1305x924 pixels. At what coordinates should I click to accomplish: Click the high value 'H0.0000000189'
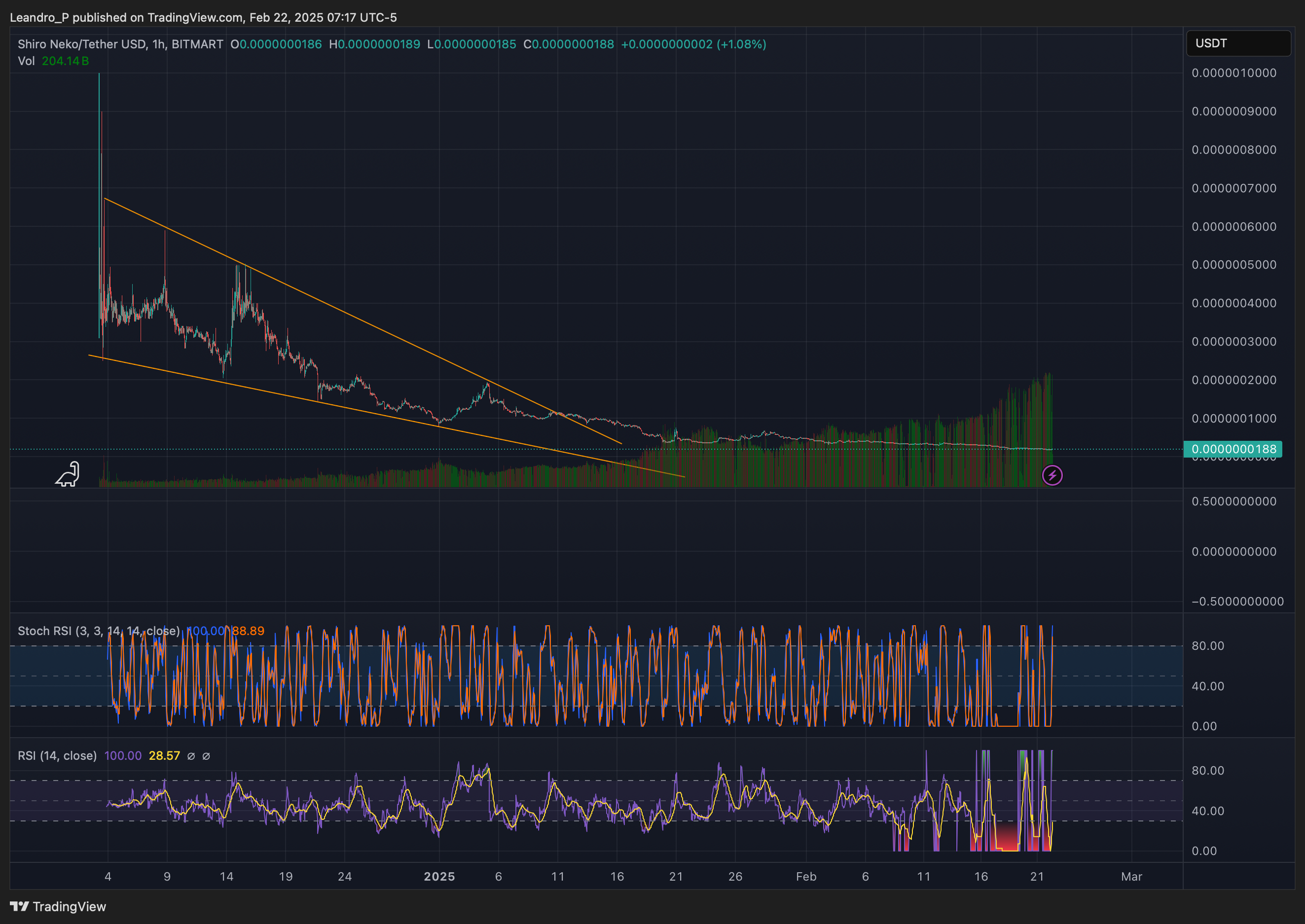[374, 44]
